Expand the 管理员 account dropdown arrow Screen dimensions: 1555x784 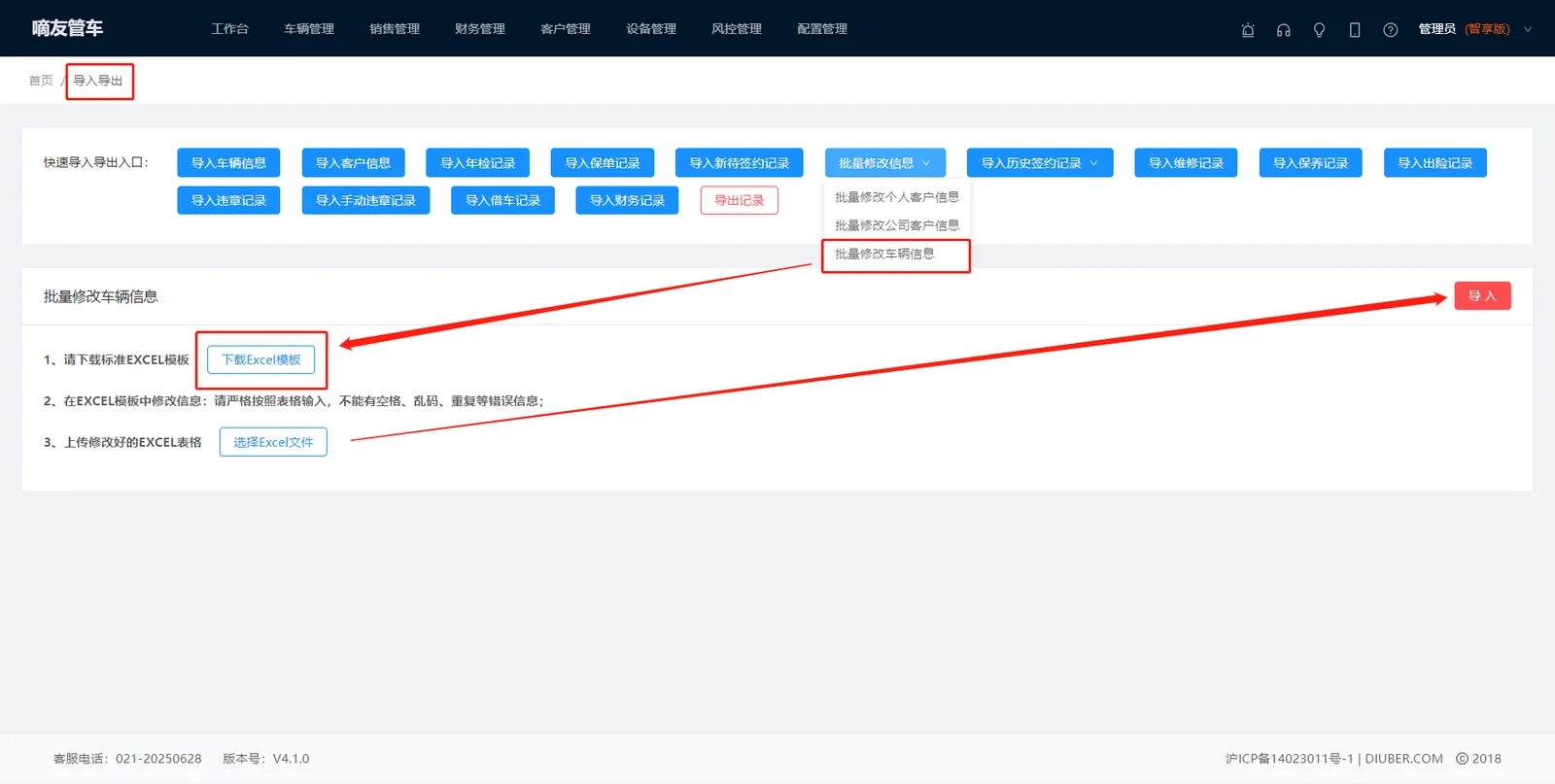click(x=1528, y=29)
